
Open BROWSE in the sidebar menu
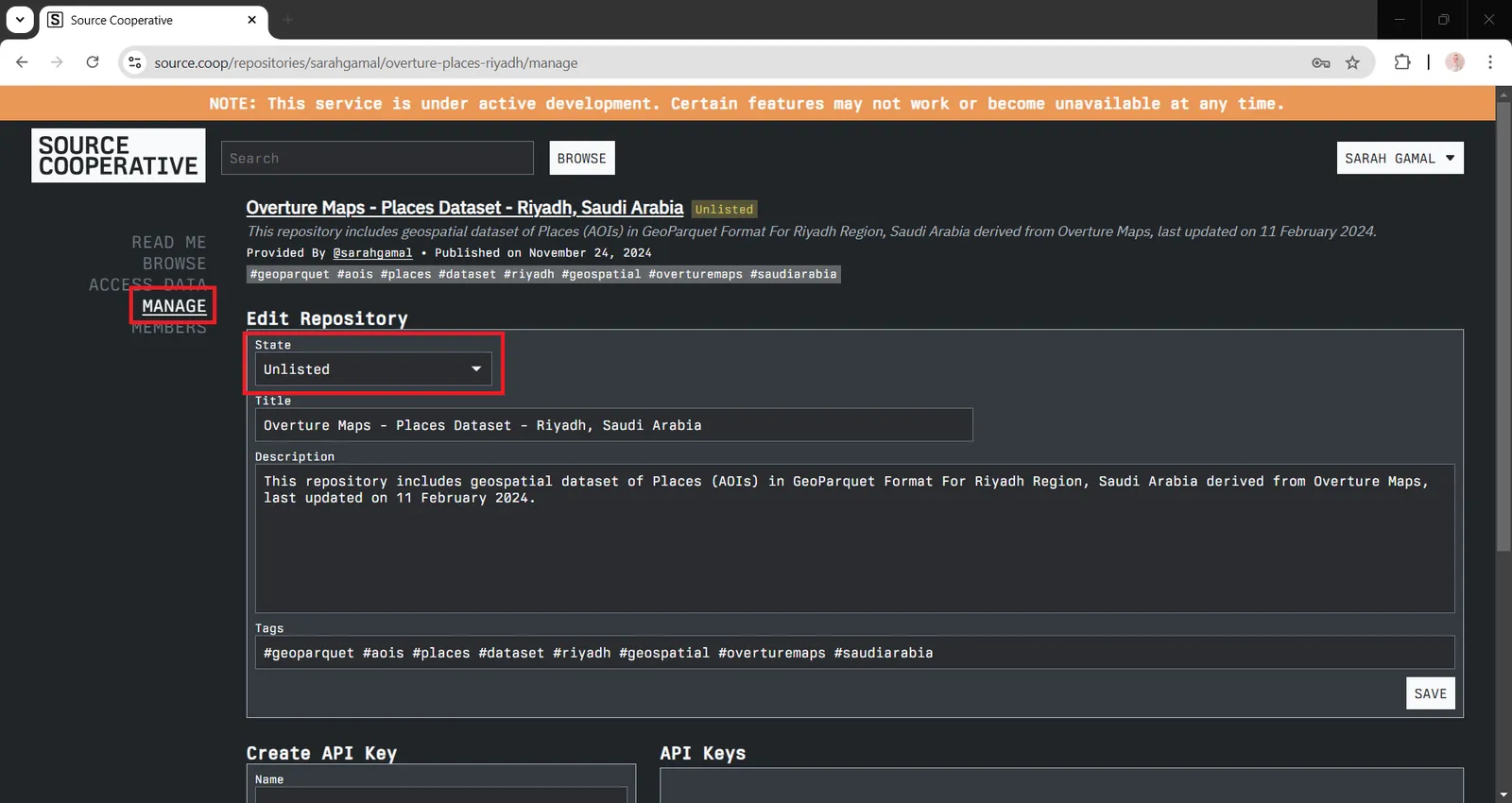(174, 264)
